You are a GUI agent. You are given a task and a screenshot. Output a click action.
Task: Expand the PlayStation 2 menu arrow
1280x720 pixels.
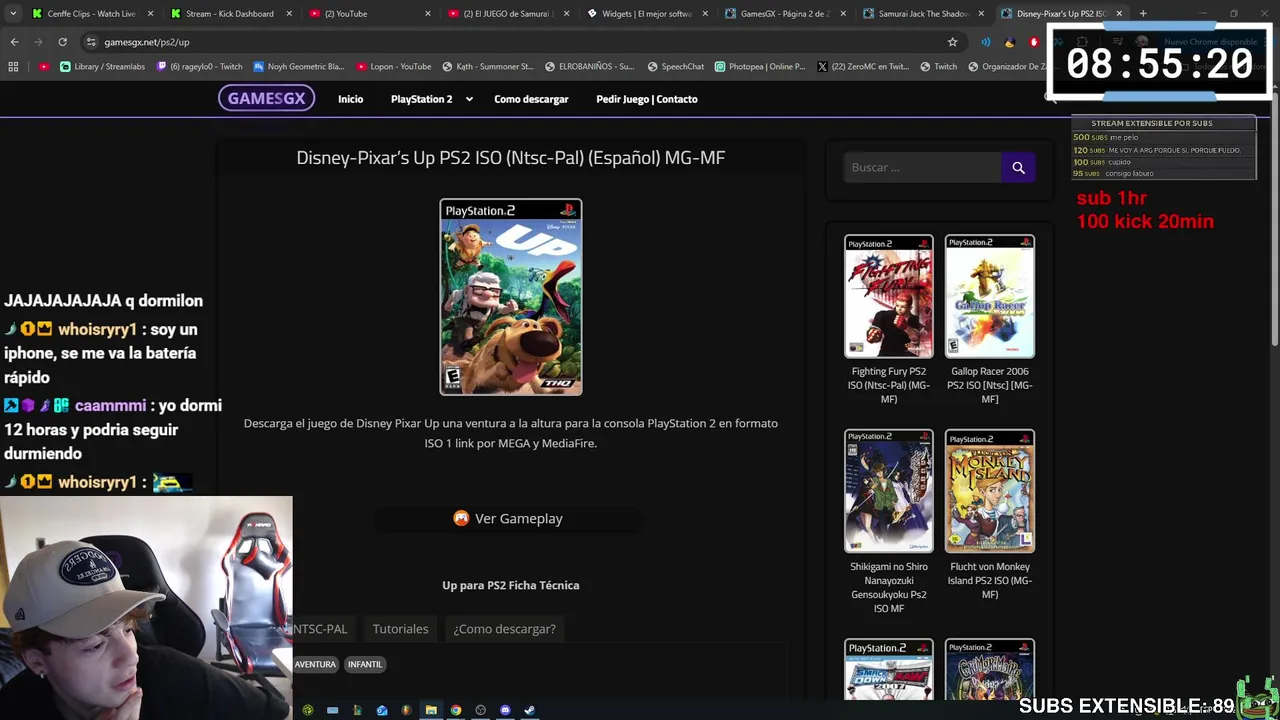point(469,99)
